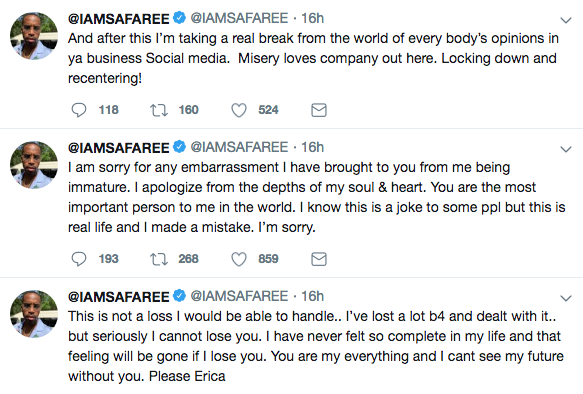Open verified badge on first tweet's name

tap(180, 18)
